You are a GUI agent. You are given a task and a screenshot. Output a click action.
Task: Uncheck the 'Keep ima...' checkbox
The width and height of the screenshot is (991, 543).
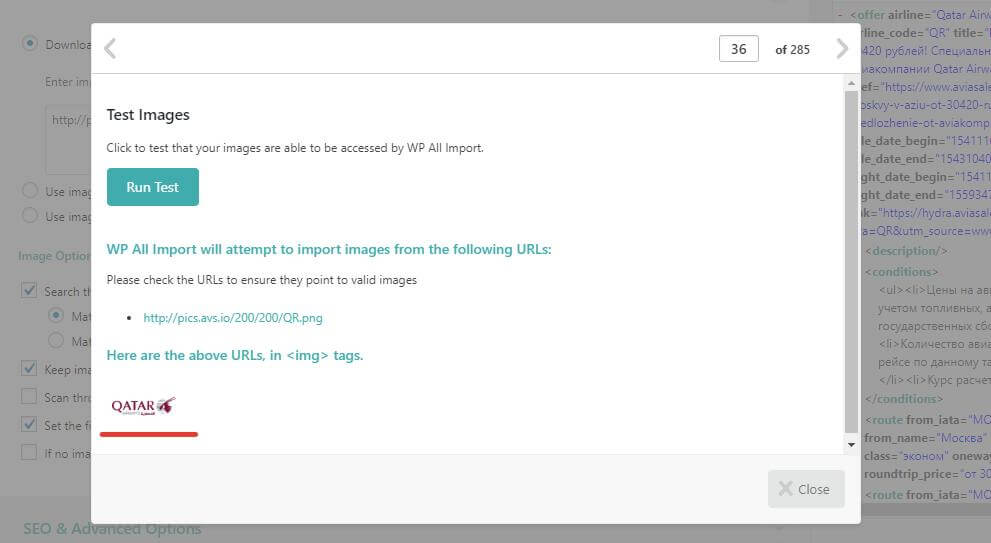click(x=30, y=369)
